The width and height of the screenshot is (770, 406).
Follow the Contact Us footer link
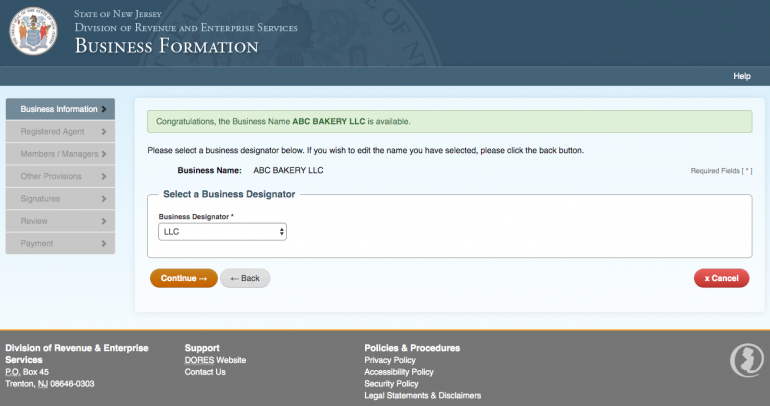click(205, 372)
